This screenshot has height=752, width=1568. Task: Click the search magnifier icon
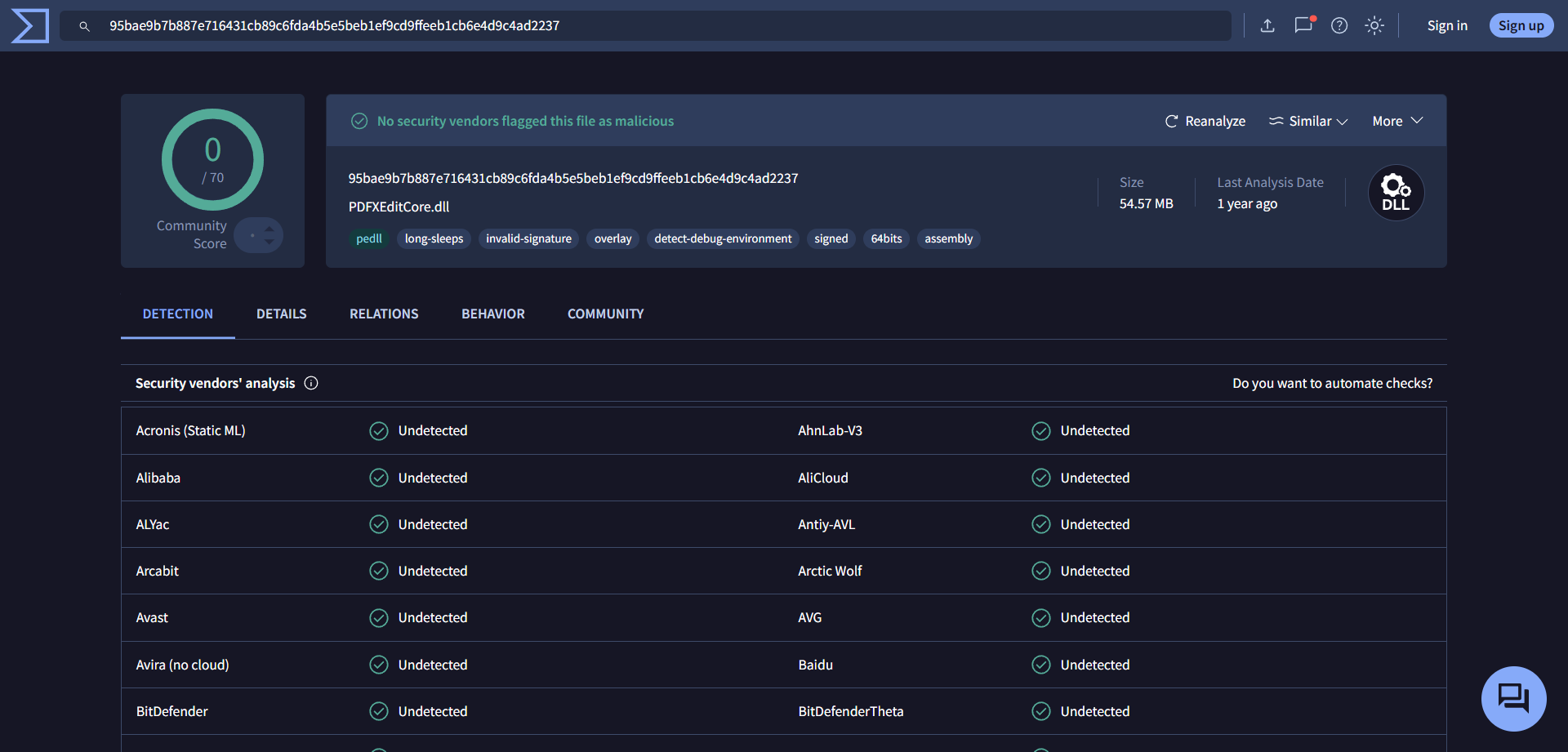pos(84,26)
